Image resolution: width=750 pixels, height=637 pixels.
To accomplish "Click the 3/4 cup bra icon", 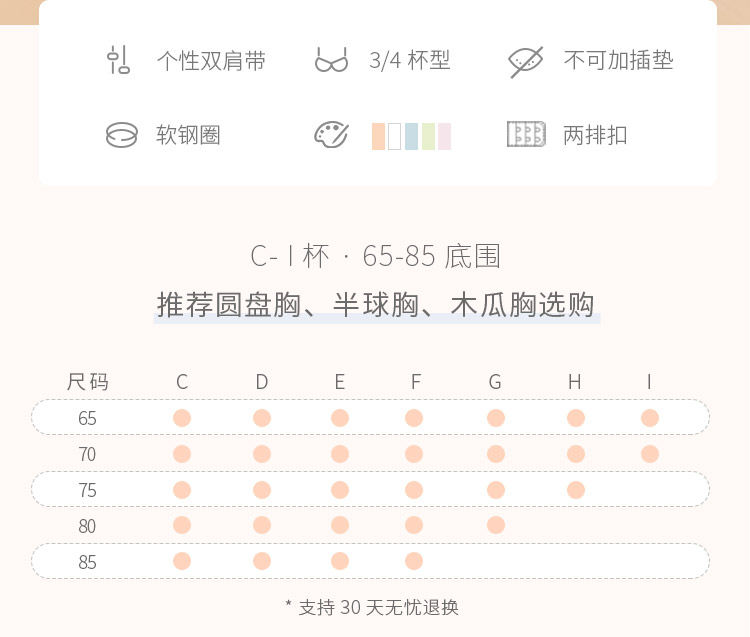I will click(x=331, y=60).
